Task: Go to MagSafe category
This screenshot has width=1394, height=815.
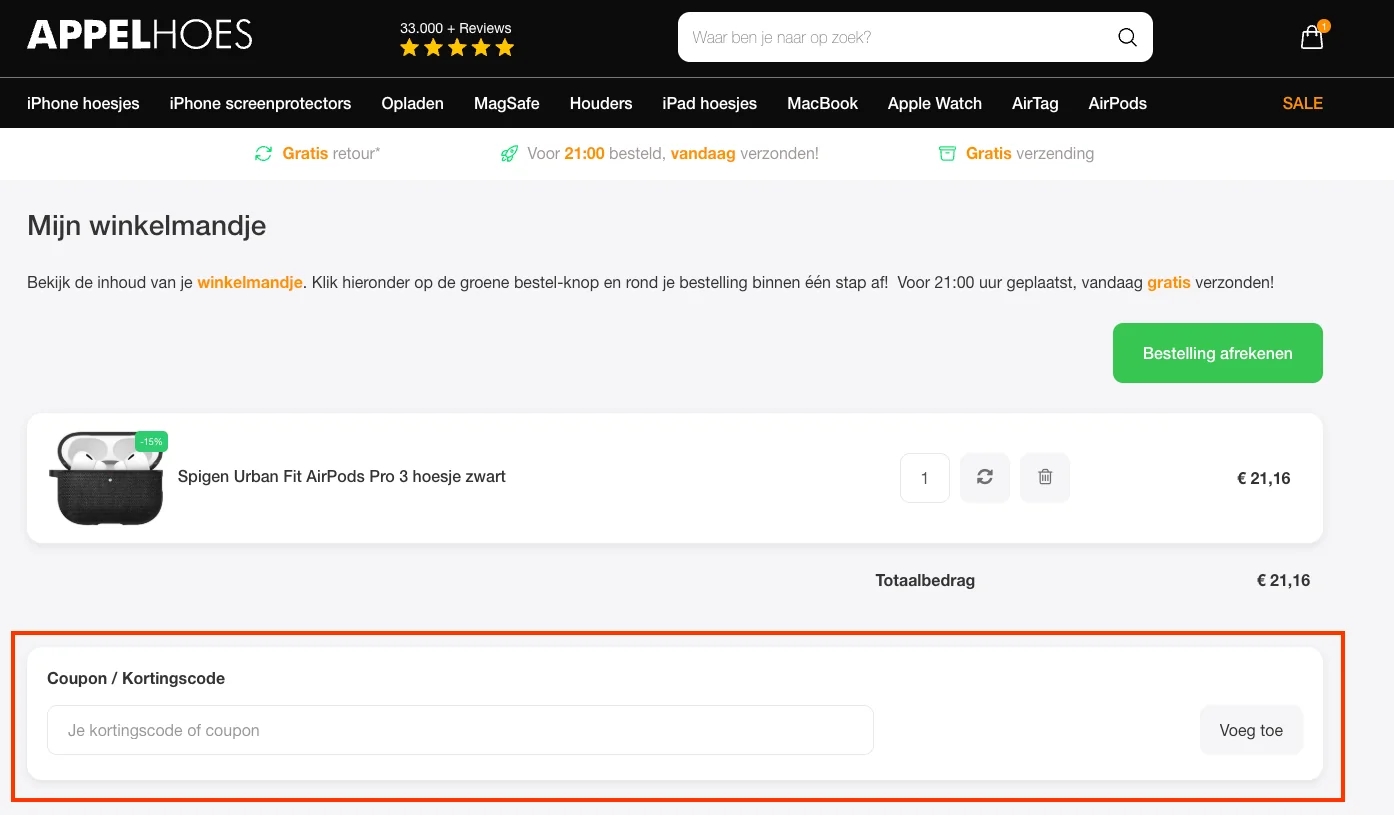Action: point(506,103)
